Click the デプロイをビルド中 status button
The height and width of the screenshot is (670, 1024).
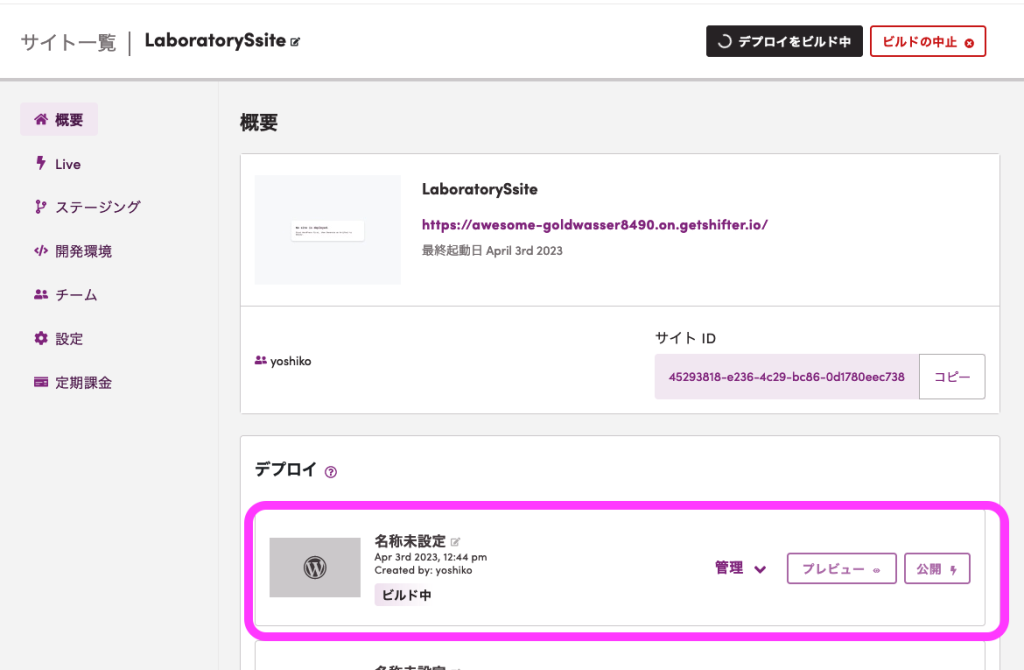[x=784, y=42]
